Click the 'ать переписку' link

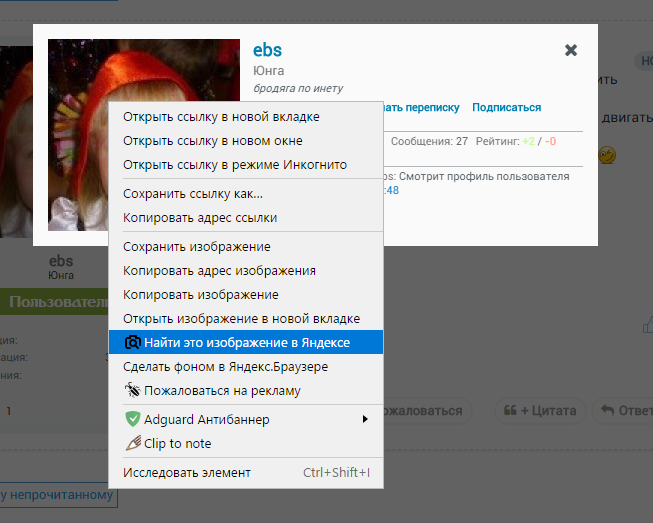point(421,107)
